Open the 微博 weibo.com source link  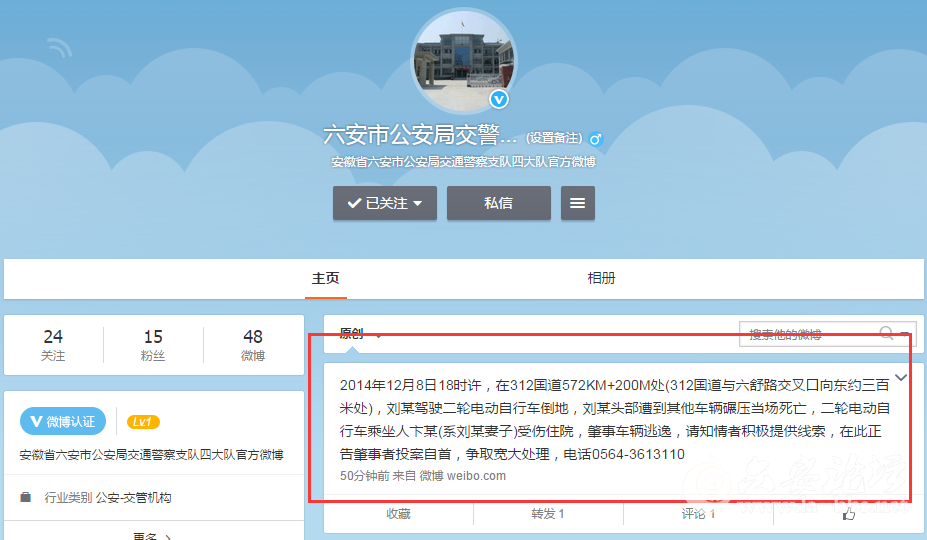(462, 476)
